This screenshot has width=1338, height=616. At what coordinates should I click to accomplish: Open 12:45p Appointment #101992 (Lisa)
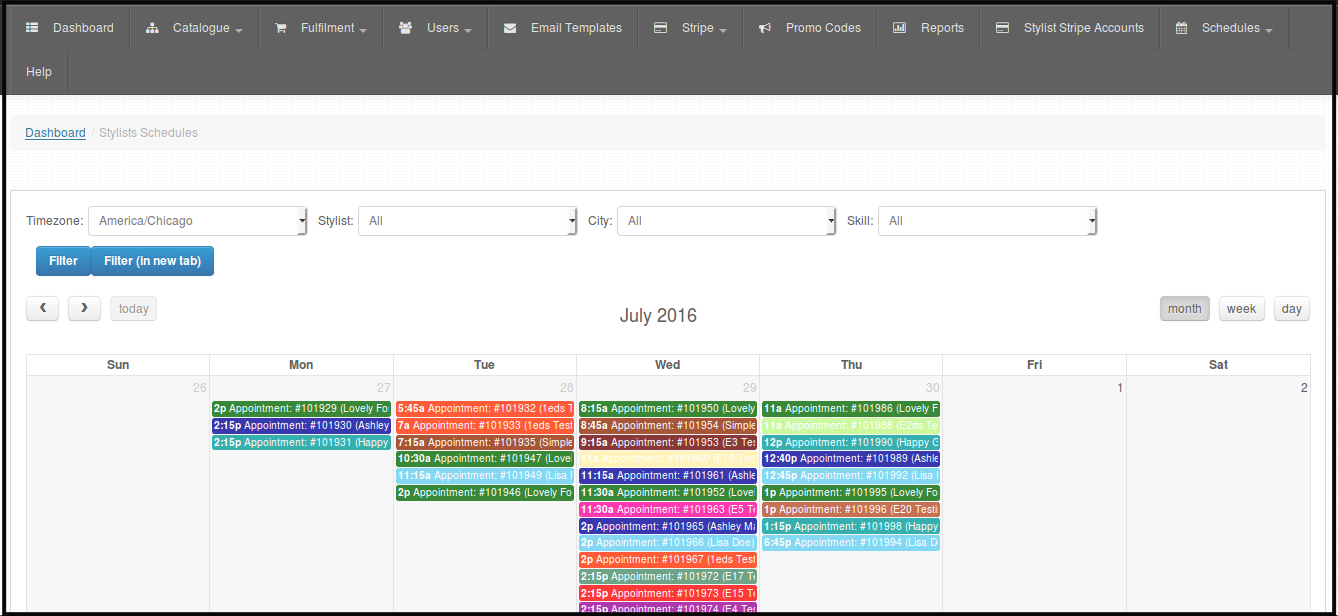[x=851, y=476]
